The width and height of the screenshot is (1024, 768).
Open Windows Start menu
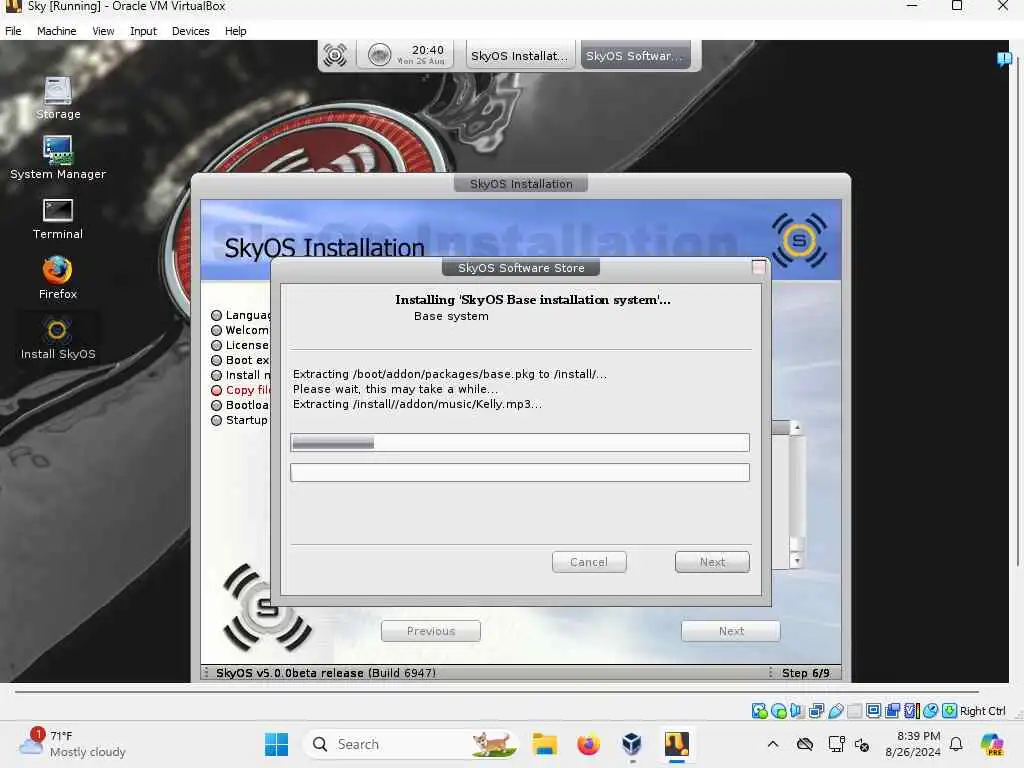pos(276,744)
